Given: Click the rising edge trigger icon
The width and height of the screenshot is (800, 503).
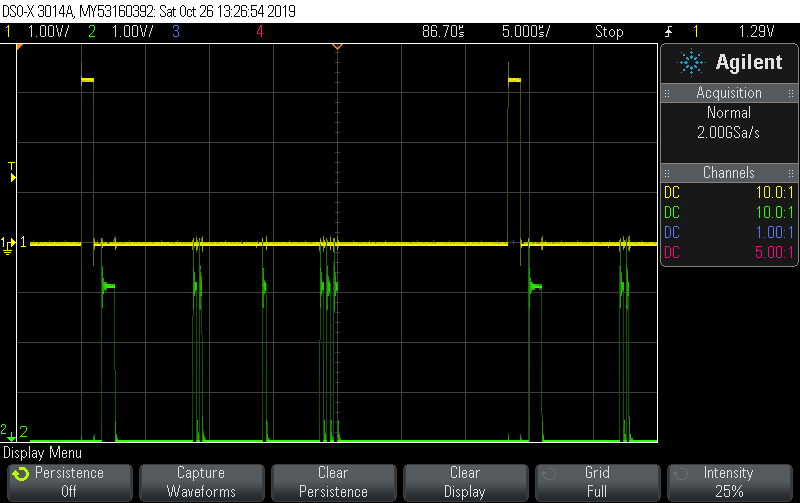Looking at the screenshot, I should [669, 32].
